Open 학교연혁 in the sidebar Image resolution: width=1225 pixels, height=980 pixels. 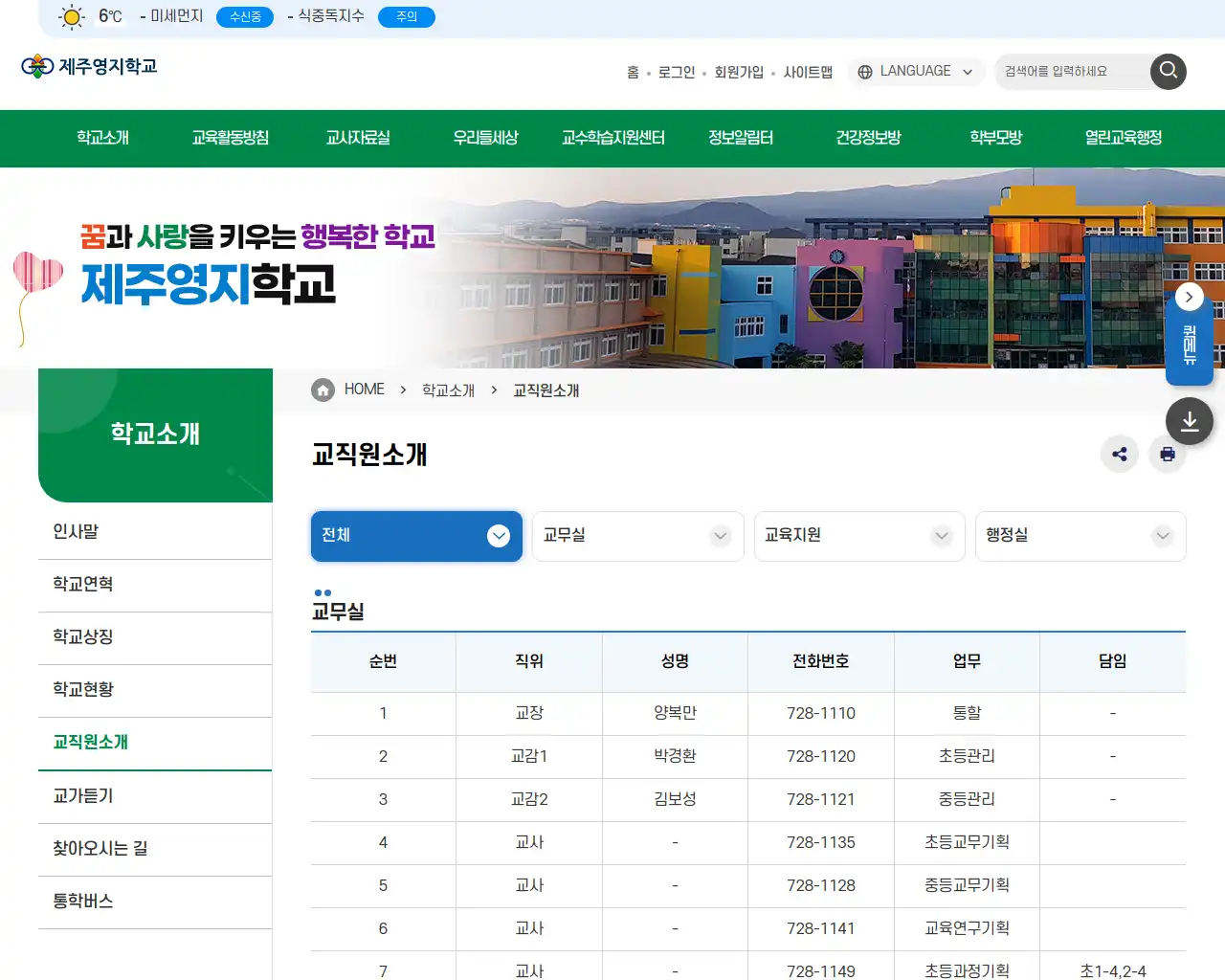[x=155, y=585]
